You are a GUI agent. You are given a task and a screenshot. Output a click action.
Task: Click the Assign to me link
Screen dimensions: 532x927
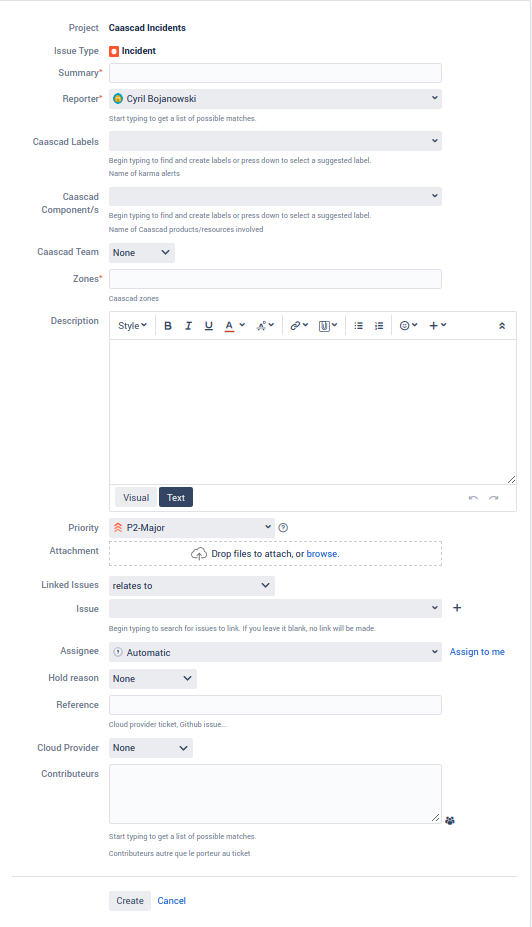point(477,652)
